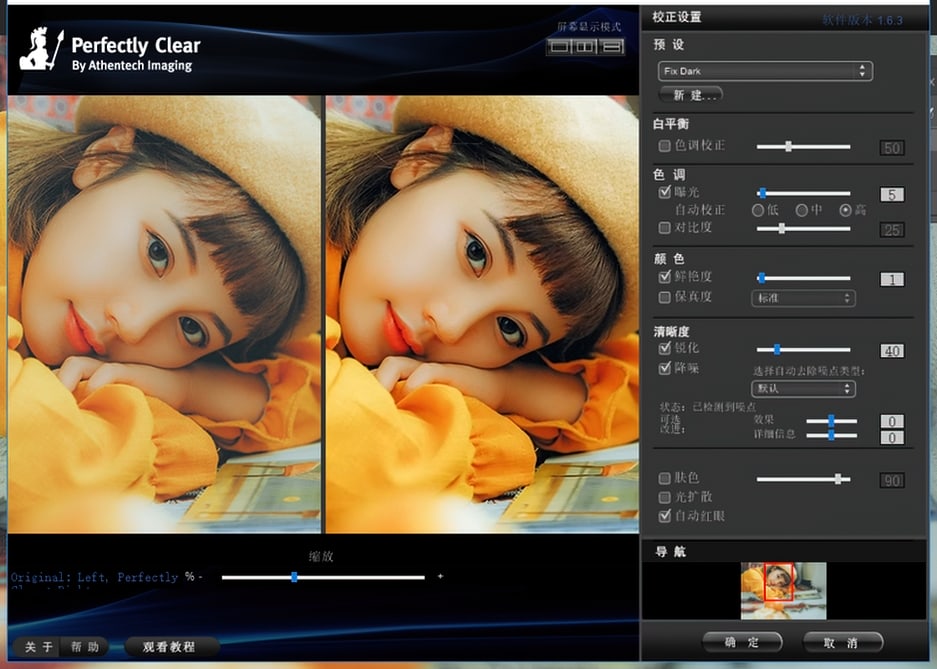Click the 锐化 sharpen slider
The width and height of the screenshot is (937, 669).
803,349
